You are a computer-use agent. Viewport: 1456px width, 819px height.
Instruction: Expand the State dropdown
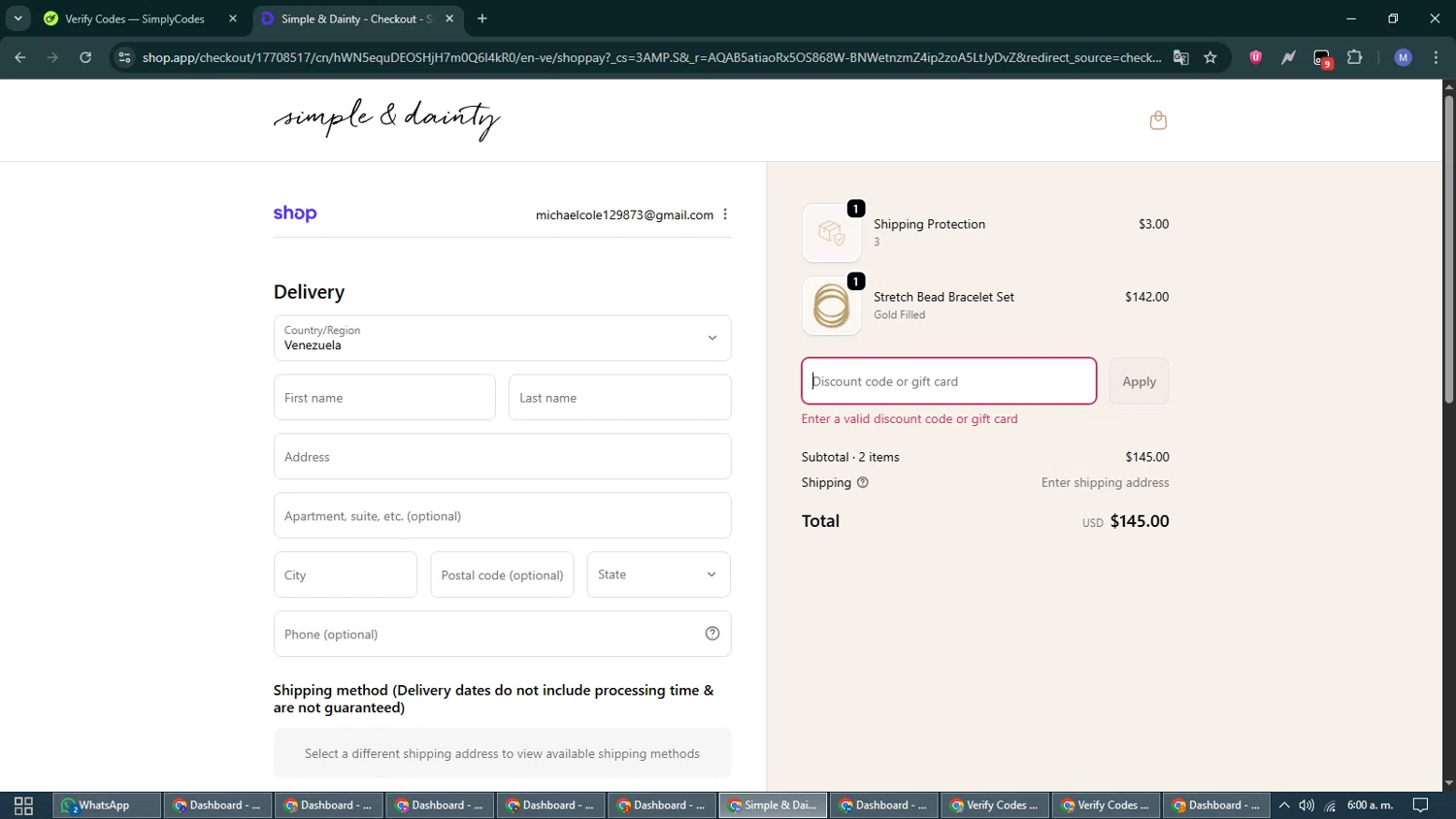pyautogui.click(x=658, y=574)
